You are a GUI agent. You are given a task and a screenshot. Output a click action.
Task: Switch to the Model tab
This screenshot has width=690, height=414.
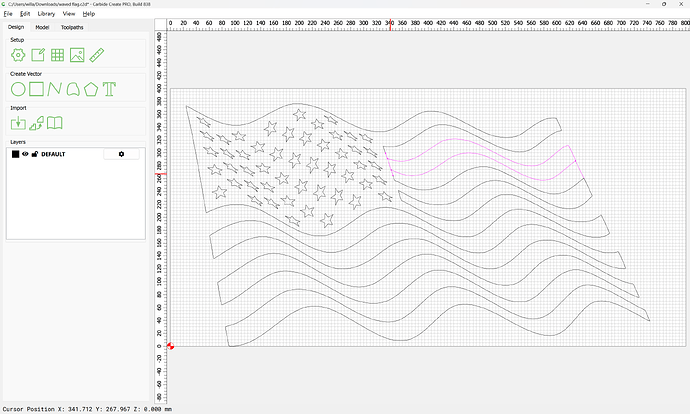[x=42, y=27]
